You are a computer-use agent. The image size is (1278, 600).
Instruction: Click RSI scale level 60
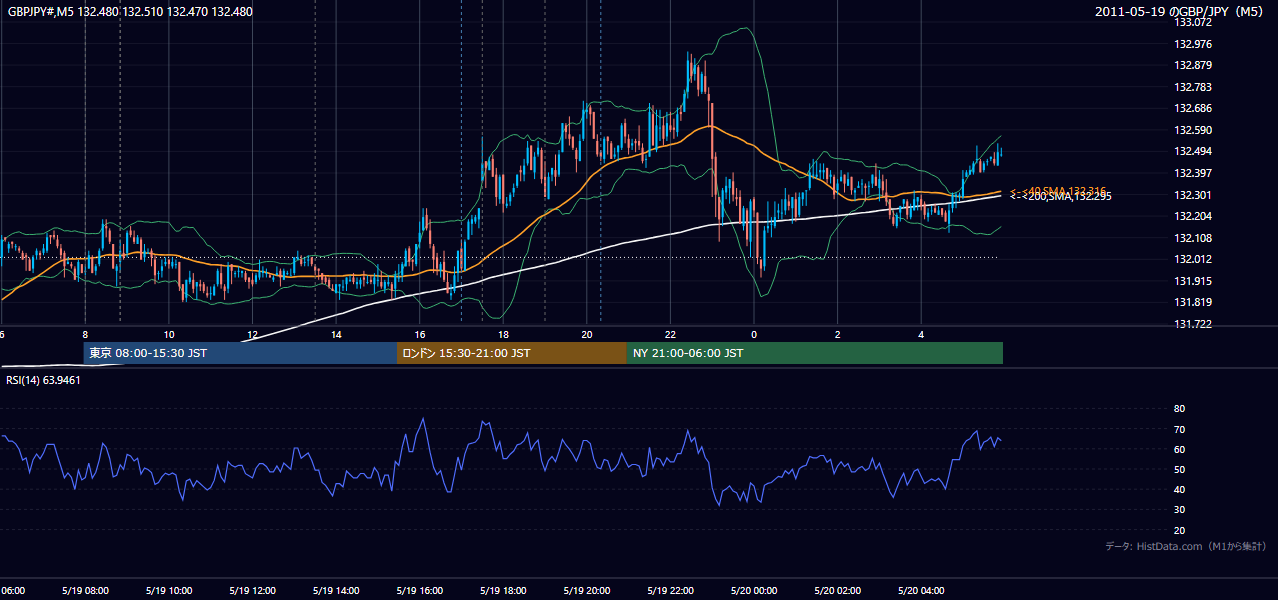click(1179, 450)
